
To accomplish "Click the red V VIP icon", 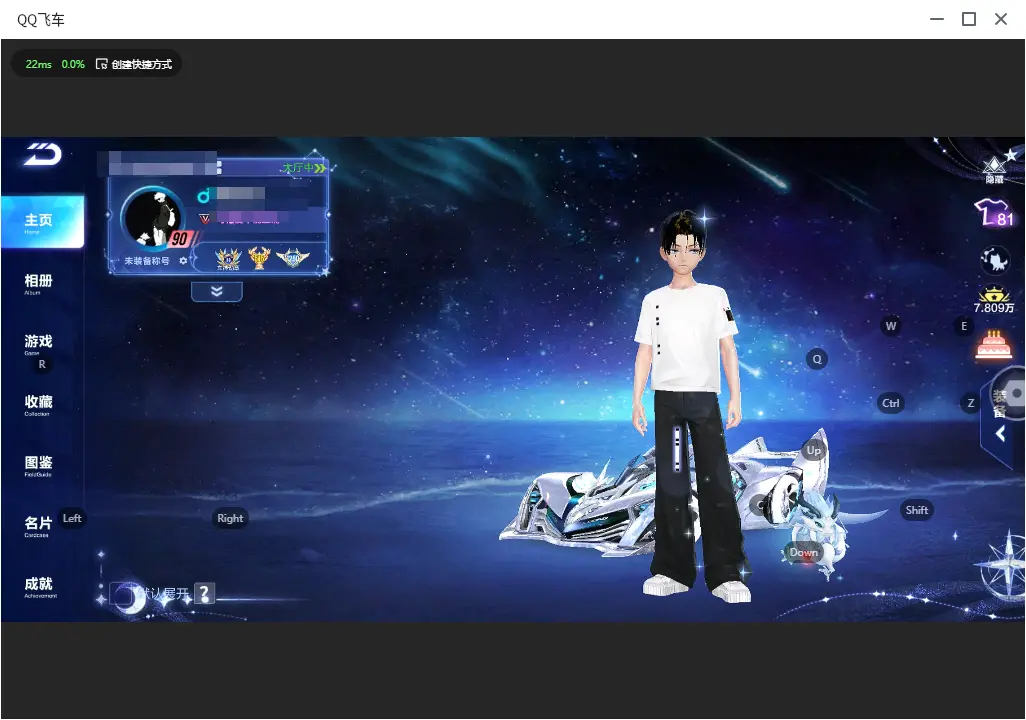I will pos(204,219).
